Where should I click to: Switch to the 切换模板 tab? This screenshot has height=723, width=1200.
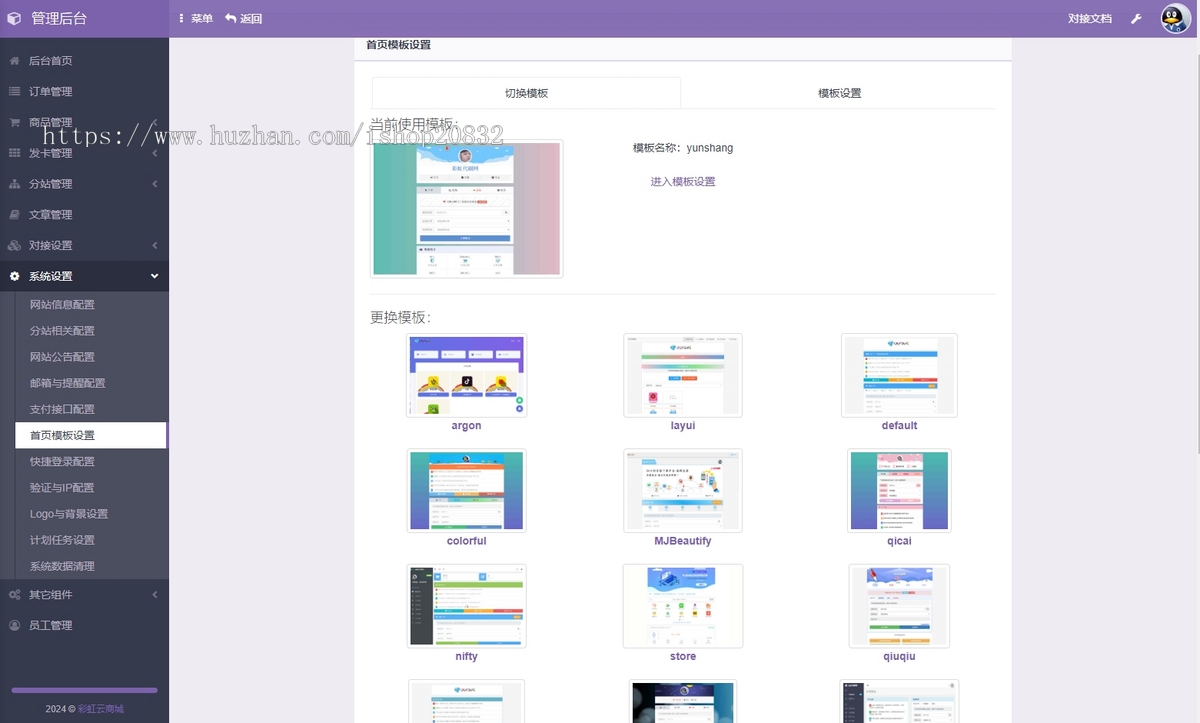526,93
